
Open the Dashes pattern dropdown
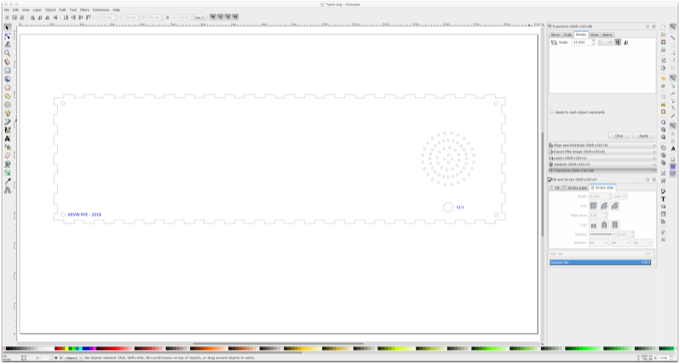pos(603,234)
